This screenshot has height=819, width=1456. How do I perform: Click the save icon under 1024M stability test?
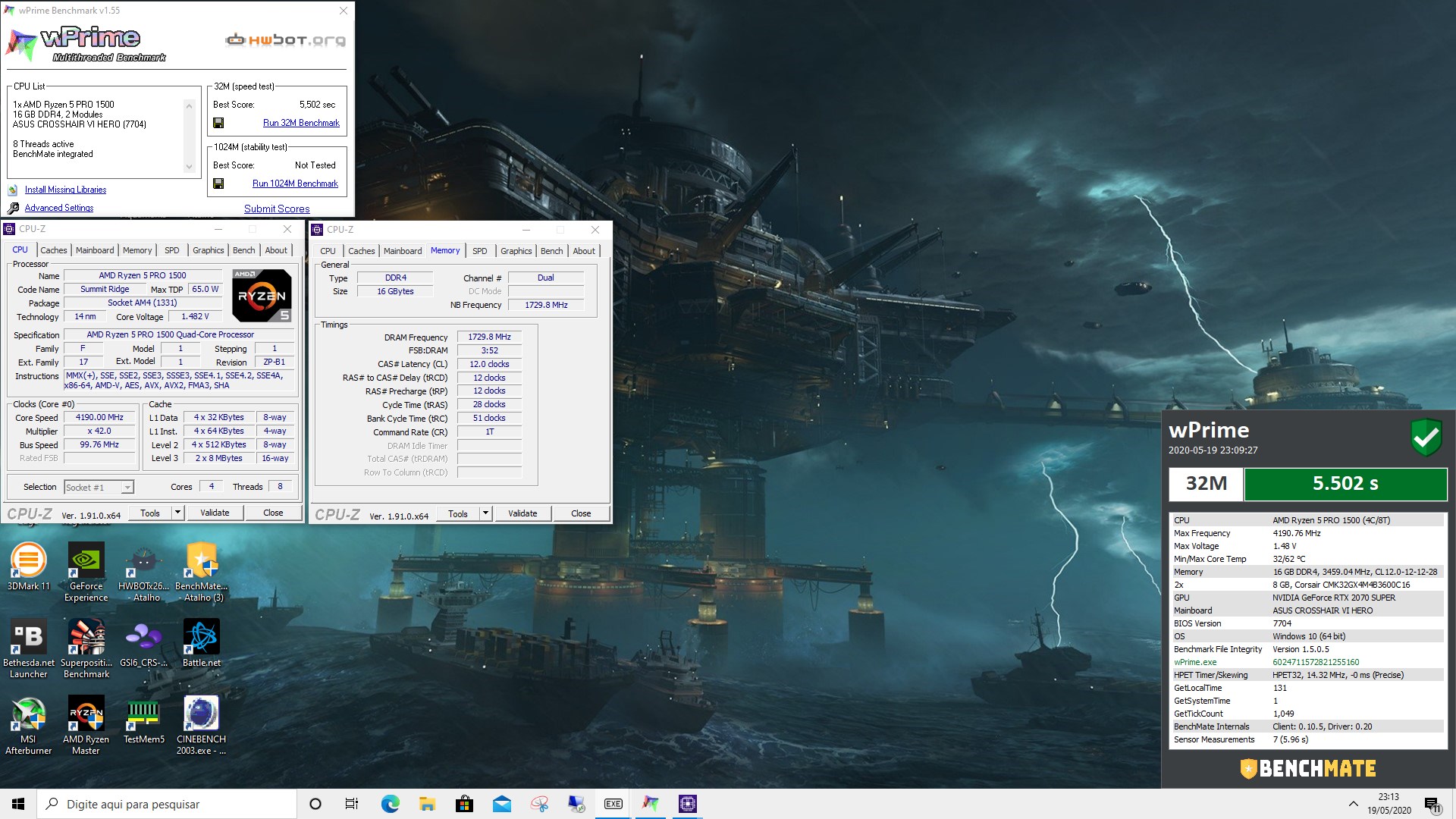[x=218, y=184]
